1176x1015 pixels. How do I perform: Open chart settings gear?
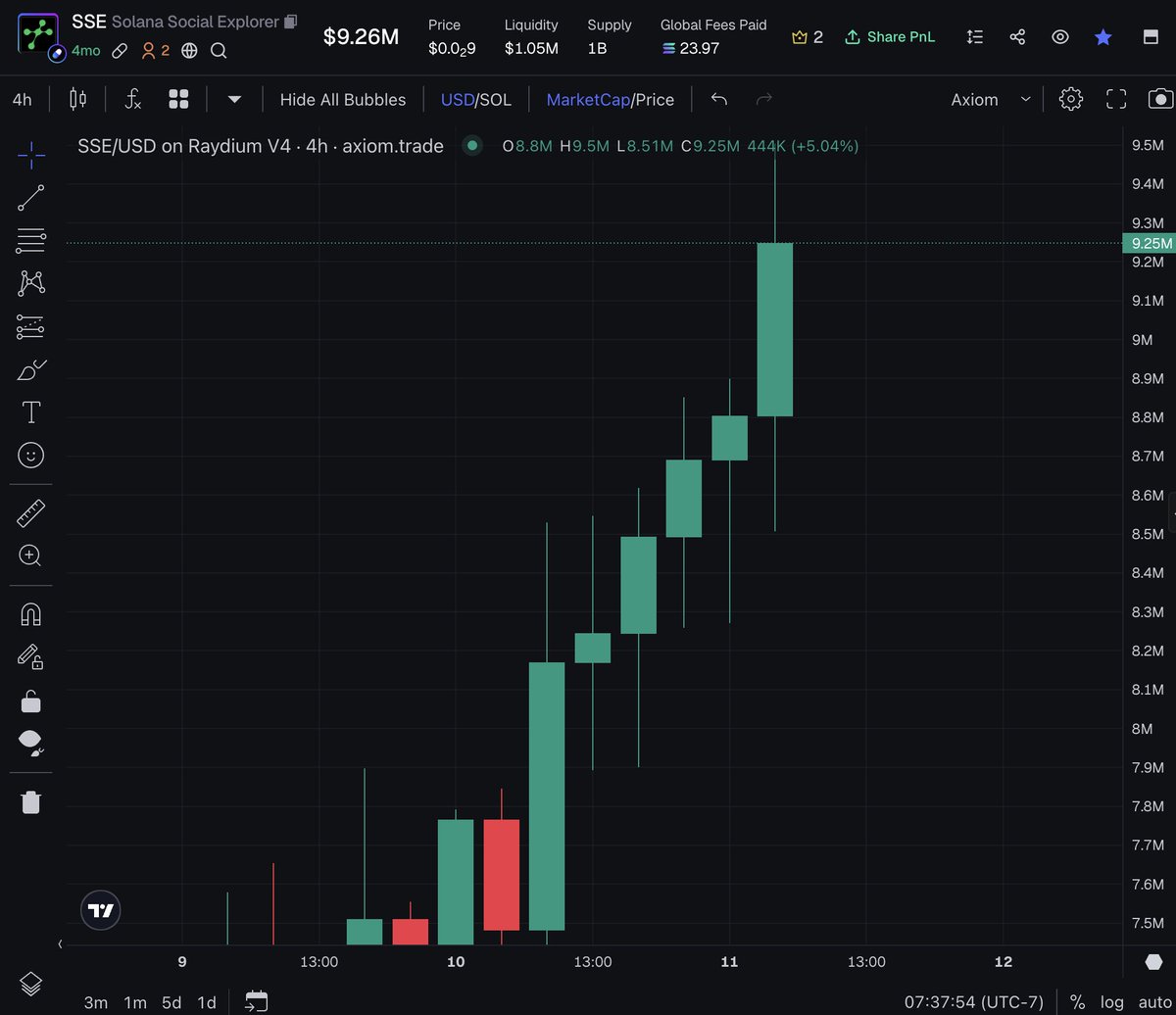pyautogui.click(x=1071, y=99)
